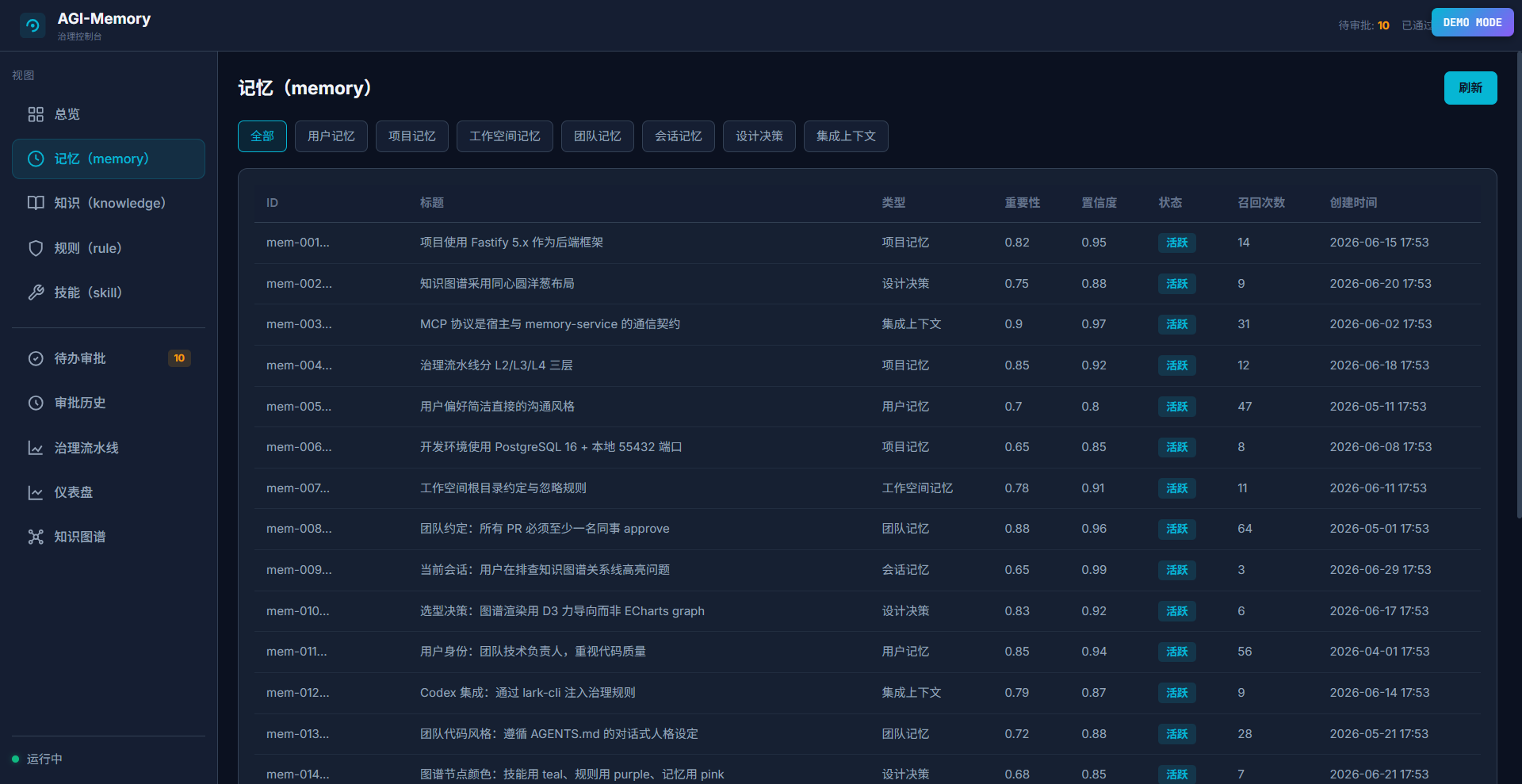Click the 置信度 column header

(x=1099, y=203)
